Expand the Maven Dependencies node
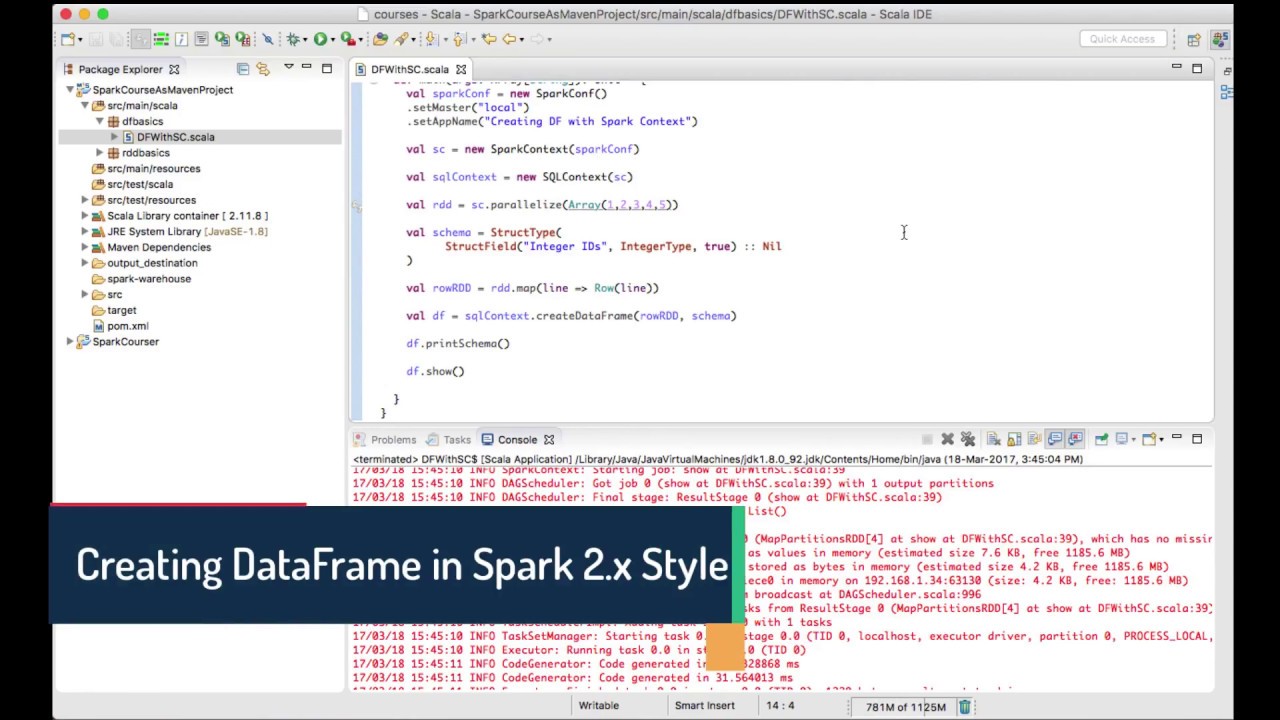Screen dimensions: 1280x720 85,247
